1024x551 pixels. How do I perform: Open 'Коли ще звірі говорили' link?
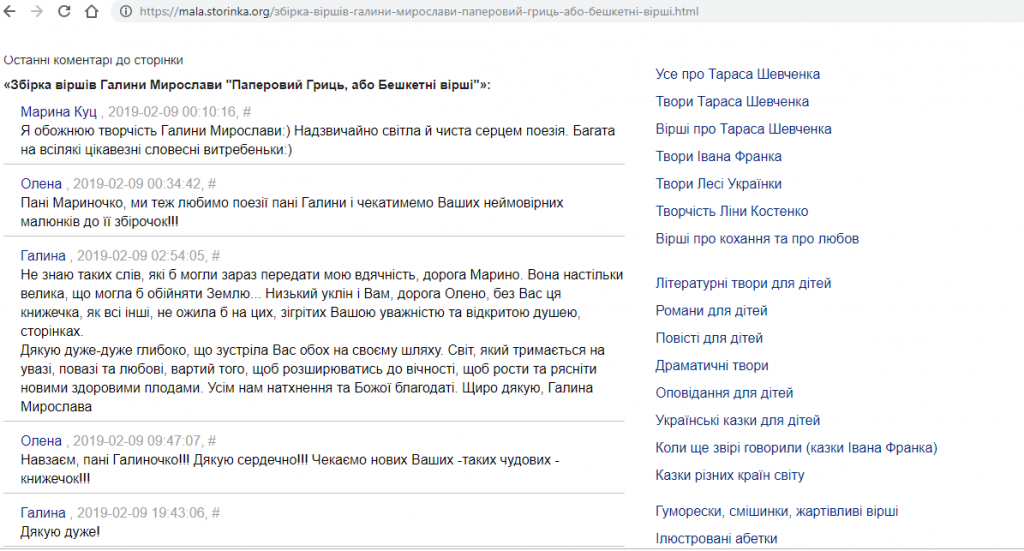point(796,448)
